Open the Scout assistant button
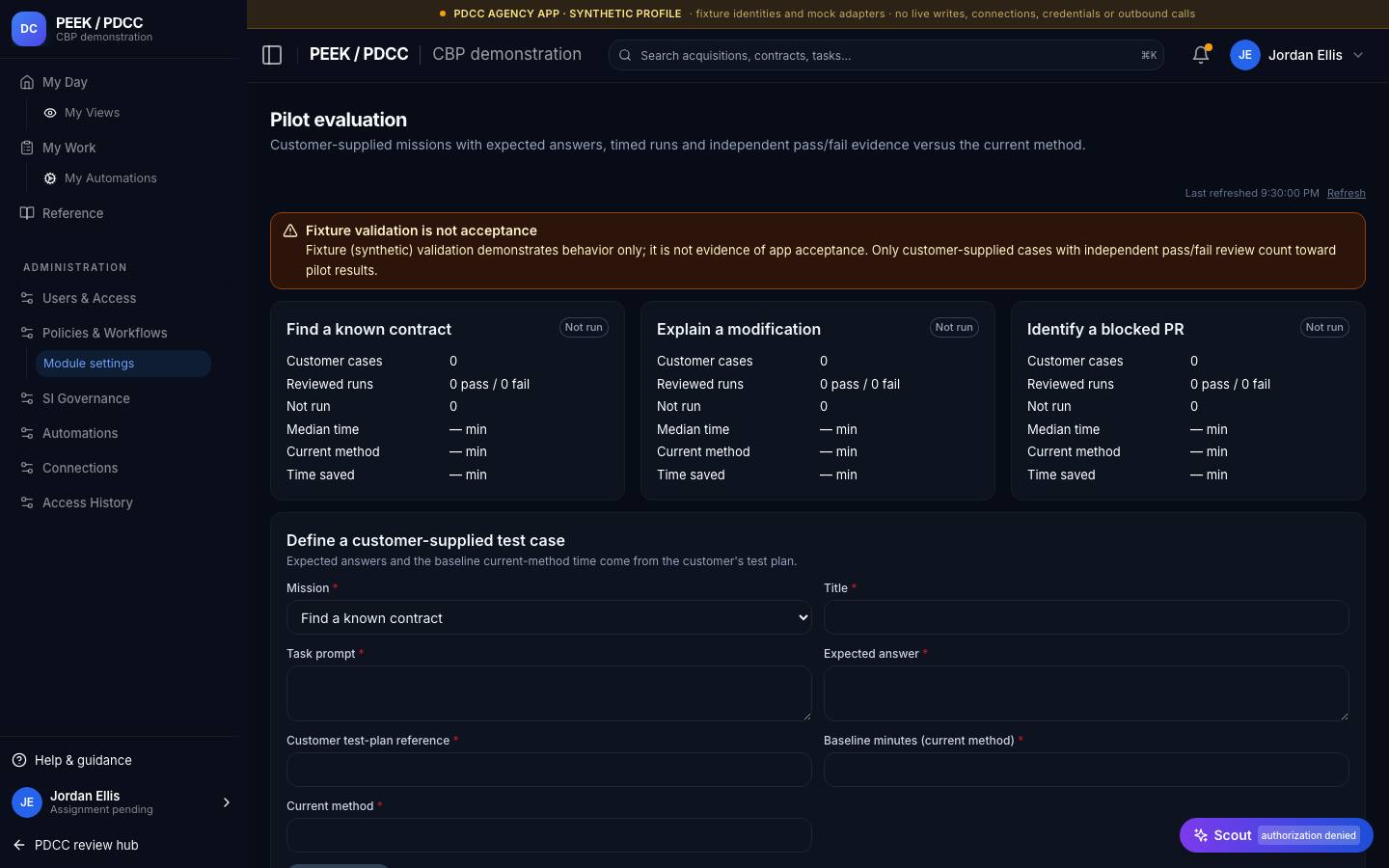 [x=1276, y=835]
